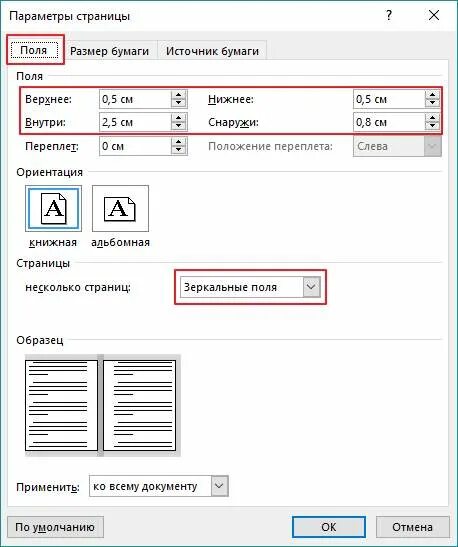Viewport: 458px width, 547px height.
Task: Click the OK button
Action: 329,527
